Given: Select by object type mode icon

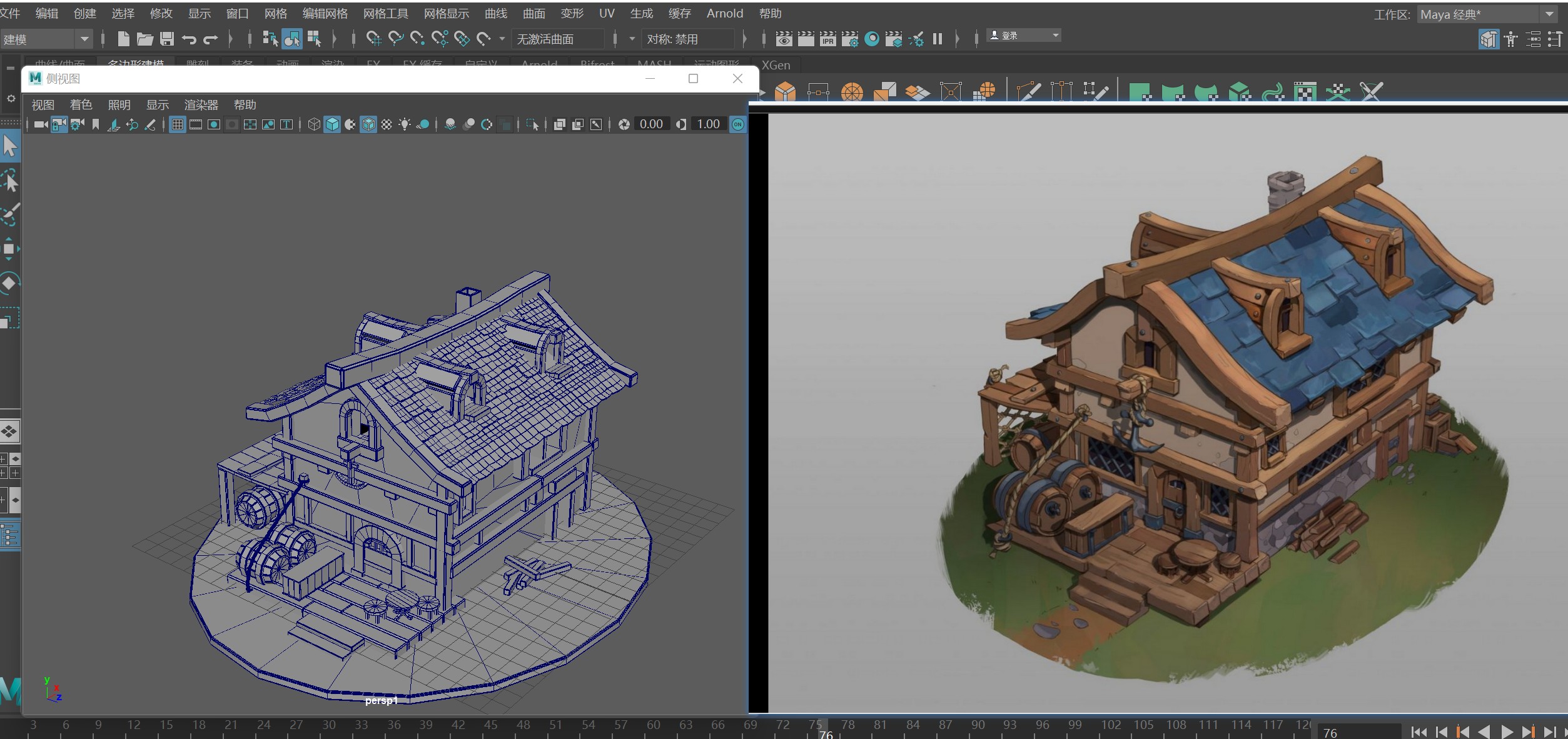Looking at the screenshot, I should 292,39.
